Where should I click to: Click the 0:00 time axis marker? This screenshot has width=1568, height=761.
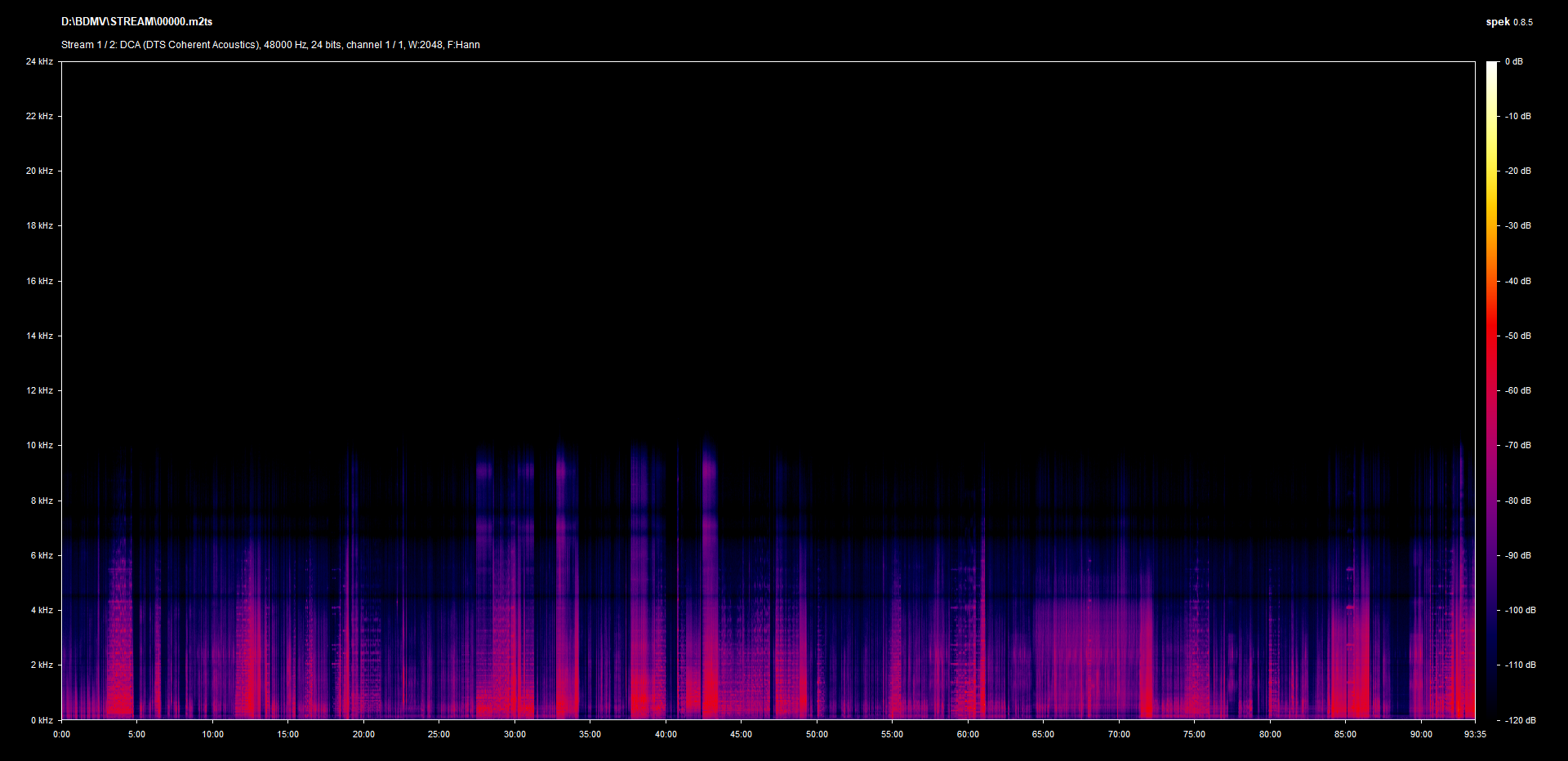(61, 734)
